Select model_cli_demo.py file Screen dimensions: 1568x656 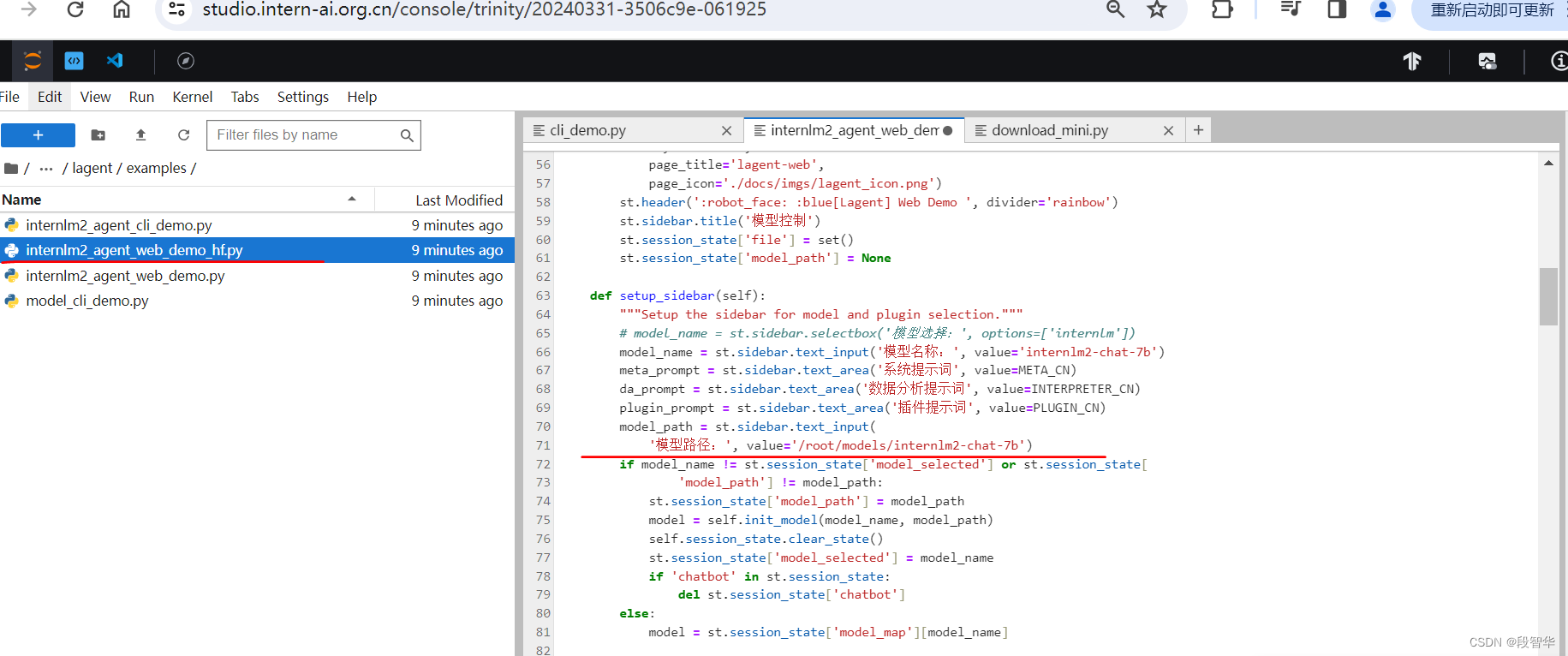coord(257,301)
